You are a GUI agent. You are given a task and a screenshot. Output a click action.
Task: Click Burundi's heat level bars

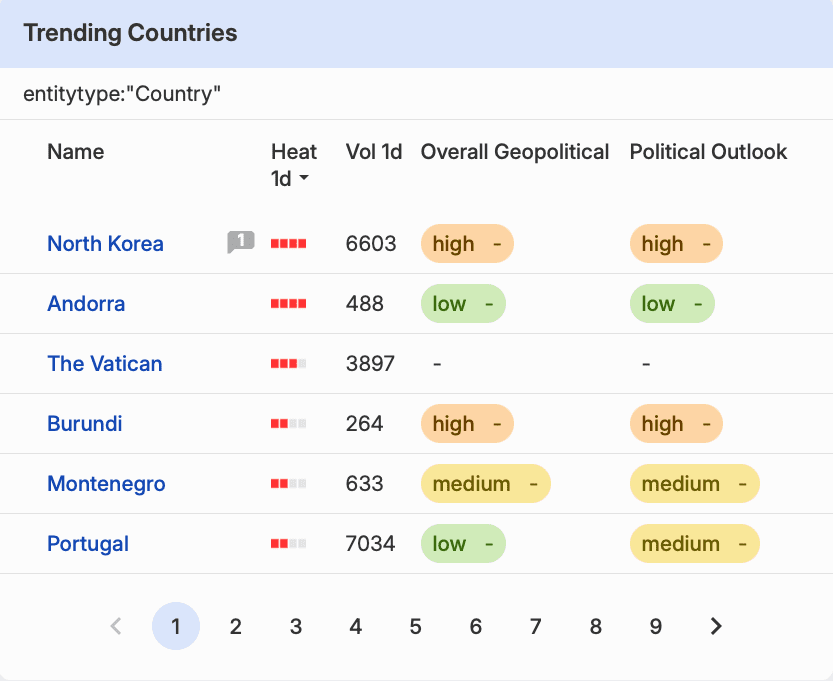(288, 424)
